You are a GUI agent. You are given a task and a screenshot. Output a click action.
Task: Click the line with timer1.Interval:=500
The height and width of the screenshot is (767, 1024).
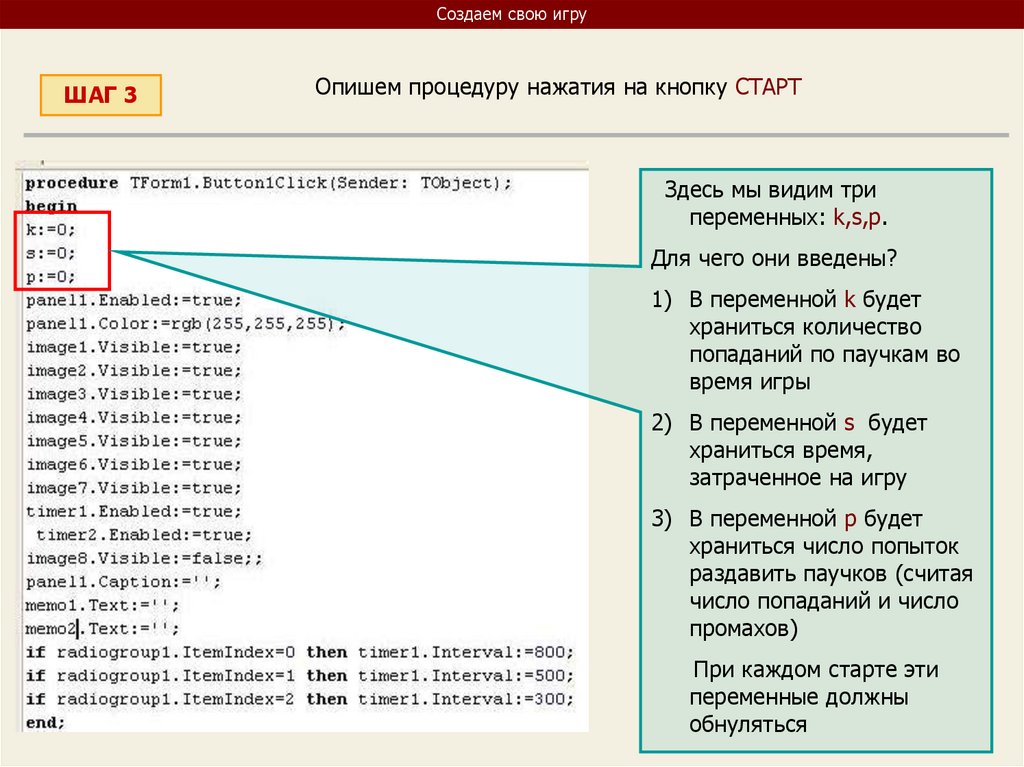[300, 676]
